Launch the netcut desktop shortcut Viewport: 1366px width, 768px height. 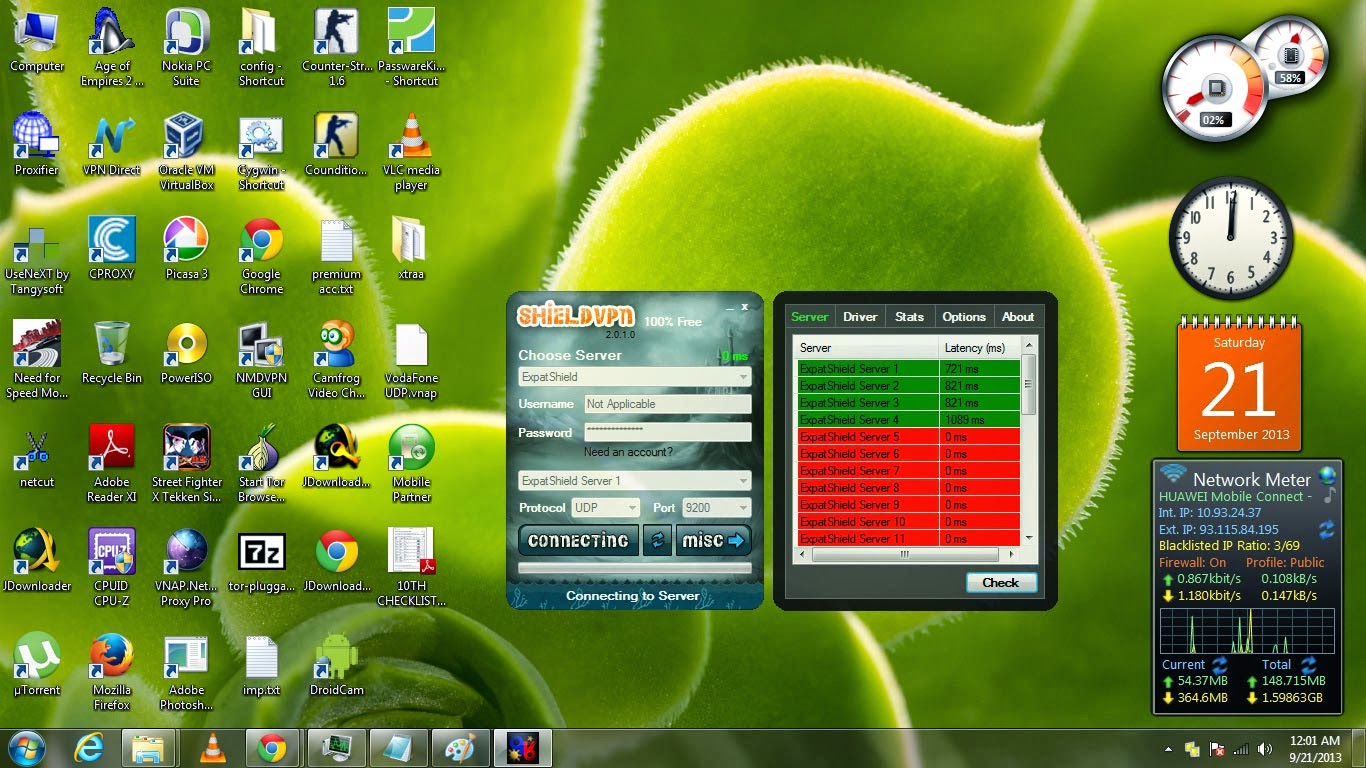37,456
